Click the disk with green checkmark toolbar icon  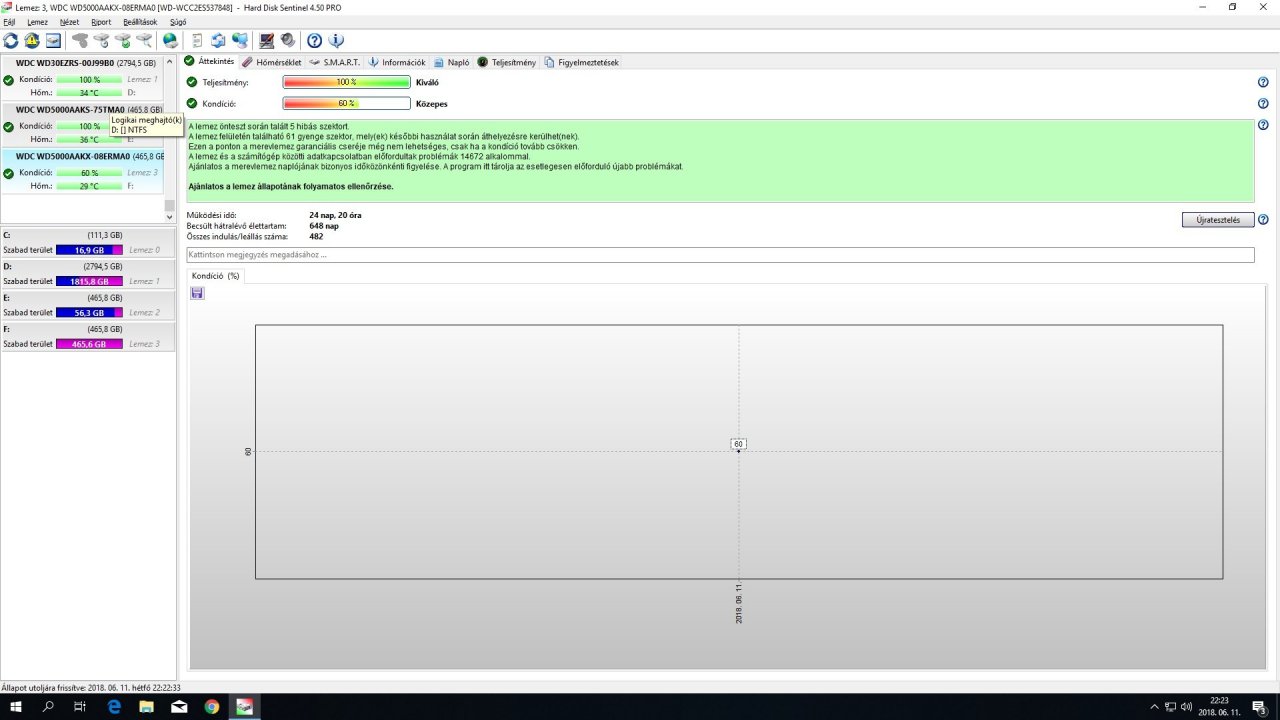pyautogui.click(x=123, y=41)
